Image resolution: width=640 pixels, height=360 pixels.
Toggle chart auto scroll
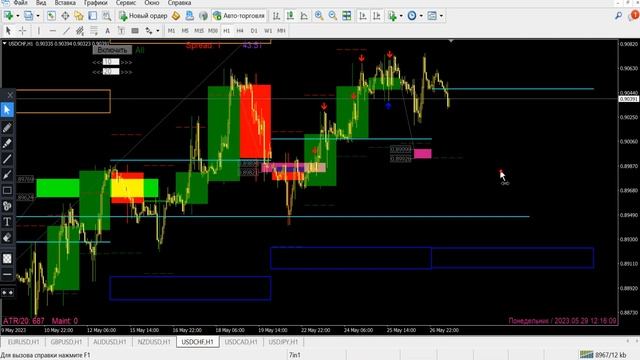pos(362,16)
